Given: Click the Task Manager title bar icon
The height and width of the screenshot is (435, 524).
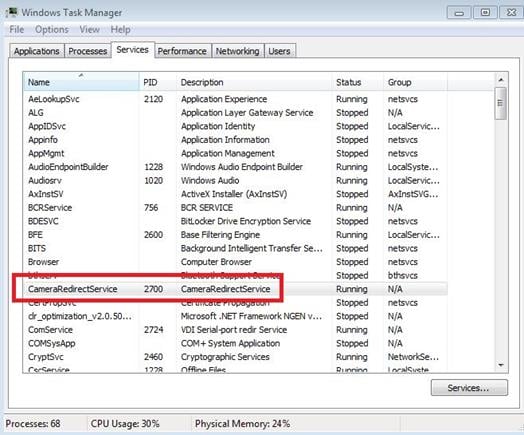Looking at the screenshot, I should click(x=11, y=12).
